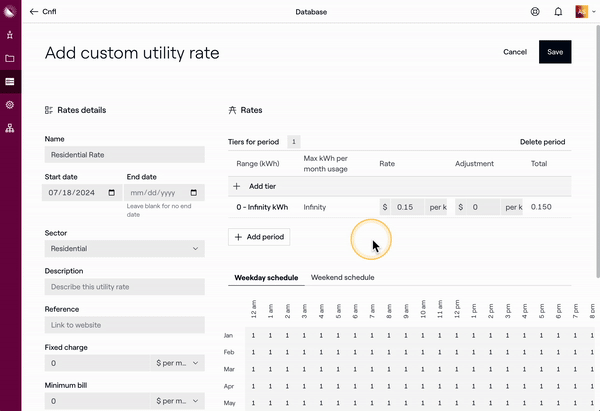Open the Start date calendar picker
This screenshot has width=600, height=411.
(112, 193)
